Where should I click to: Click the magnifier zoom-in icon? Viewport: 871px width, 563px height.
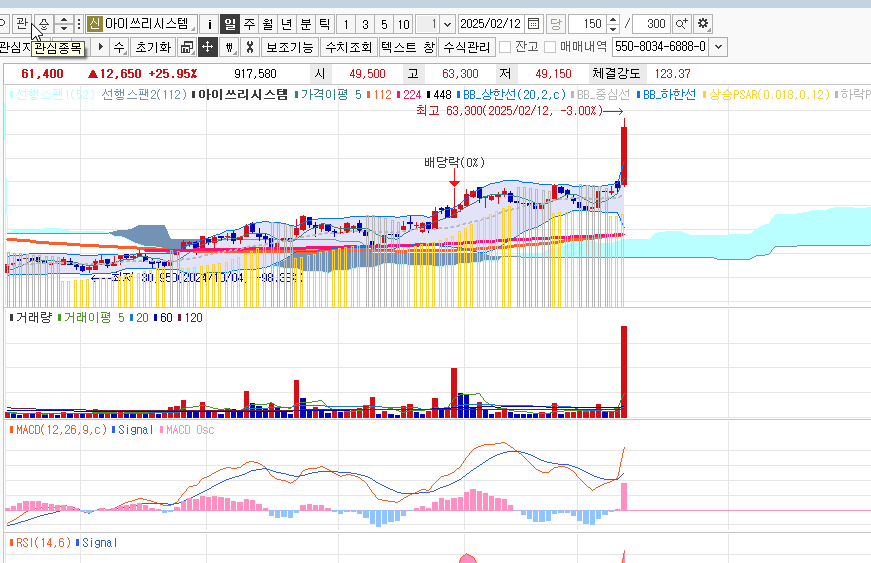(682, 23)
